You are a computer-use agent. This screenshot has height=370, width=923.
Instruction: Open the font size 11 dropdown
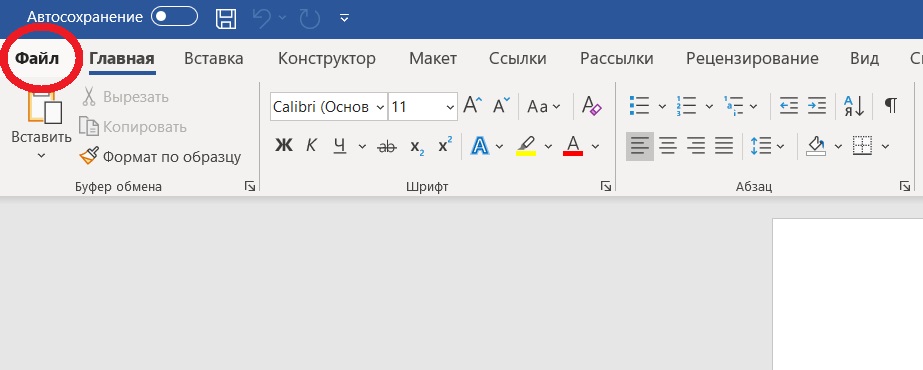pos(450,108)
